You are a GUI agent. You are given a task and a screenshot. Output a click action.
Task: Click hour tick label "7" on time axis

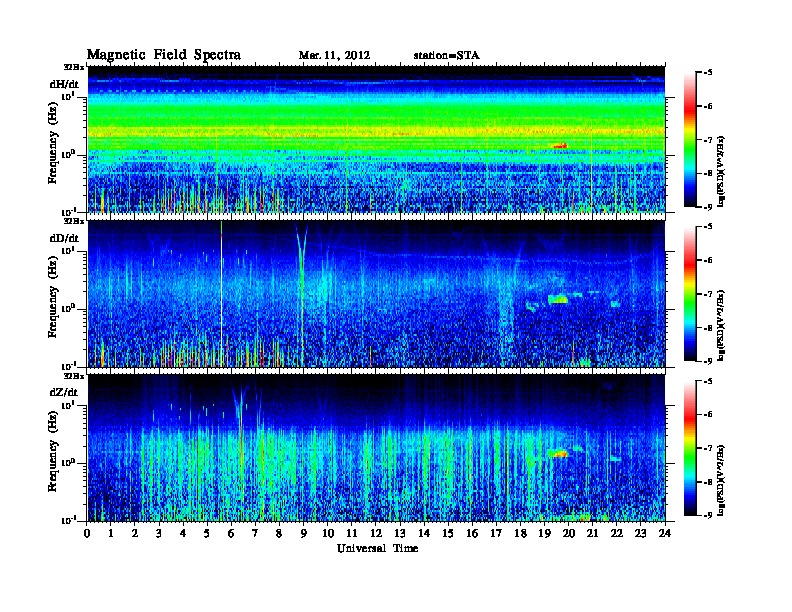click(x=256, y=534)
